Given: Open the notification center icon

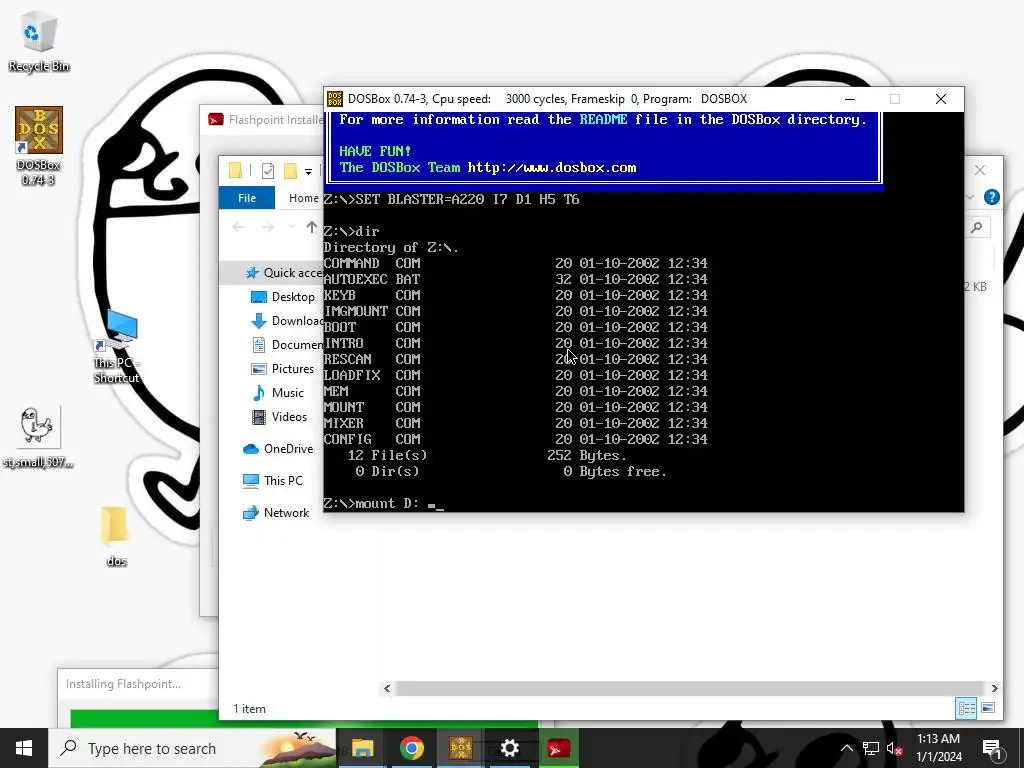Looking at the screenshot, I should click(992, 749).
